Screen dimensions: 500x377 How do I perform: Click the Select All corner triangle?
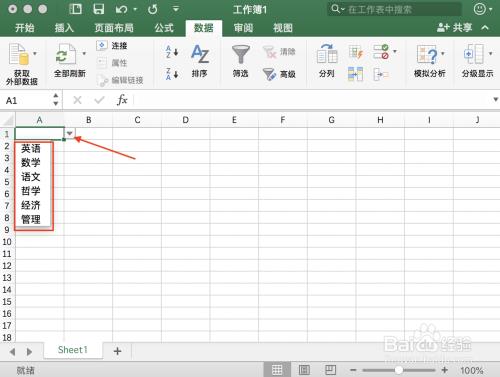(8, 120)
